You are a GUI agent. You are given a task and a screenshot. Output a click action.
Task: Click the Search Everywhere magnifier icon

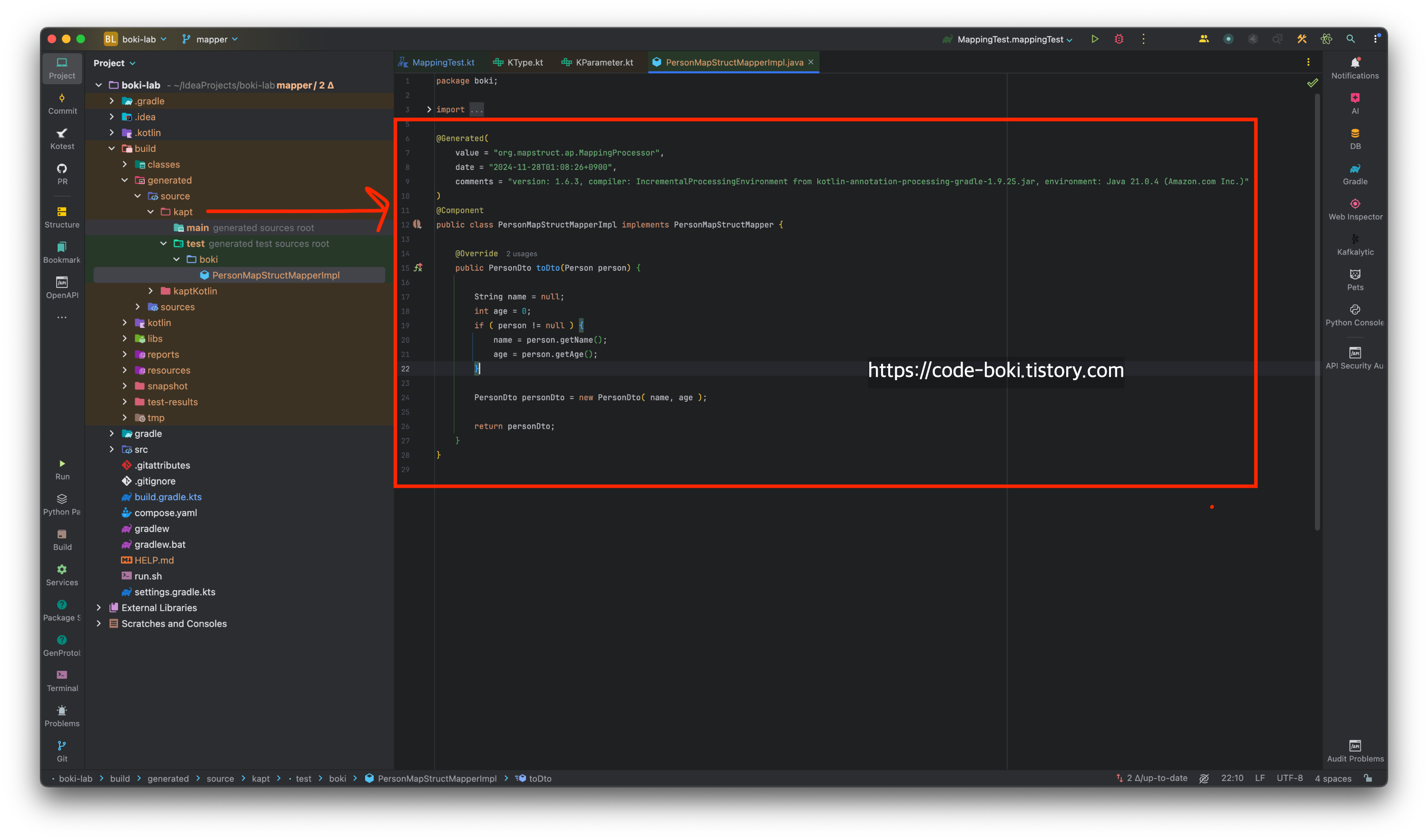(1350, 39)
